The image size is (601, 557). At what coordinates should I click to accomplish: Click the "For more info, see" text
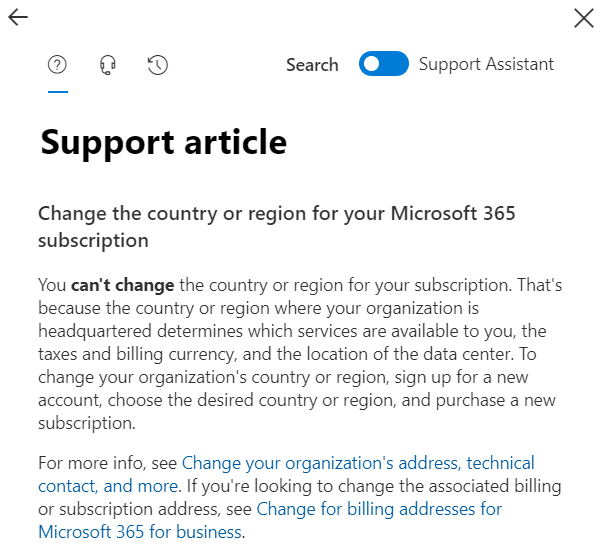(107, 463)
